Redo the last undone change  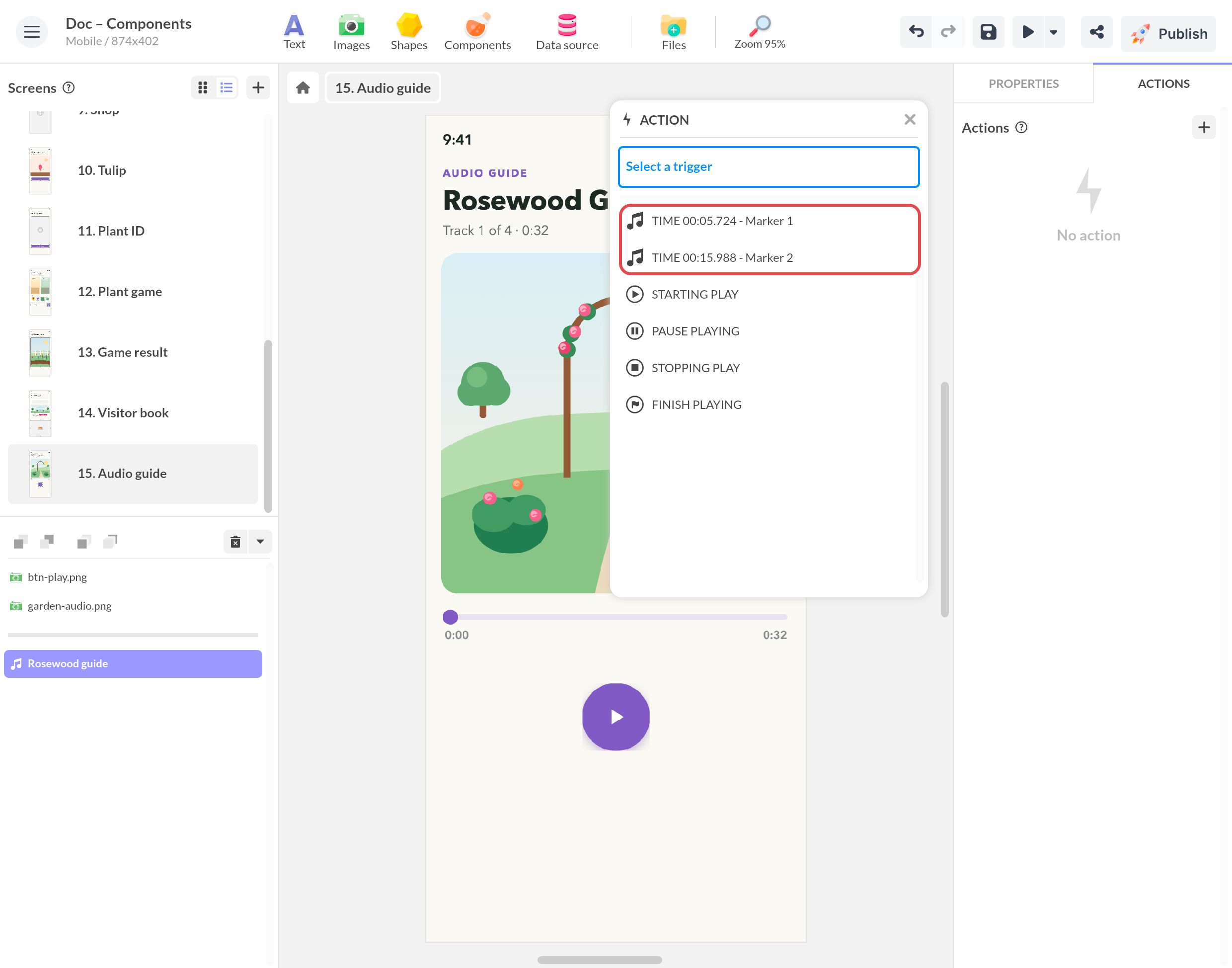[948, 32]
